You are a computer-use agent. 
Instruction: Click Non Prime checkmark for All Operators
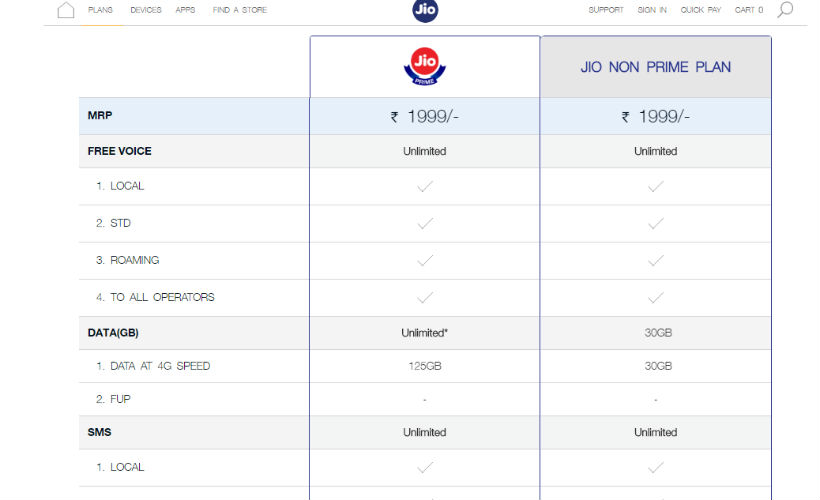655,298
